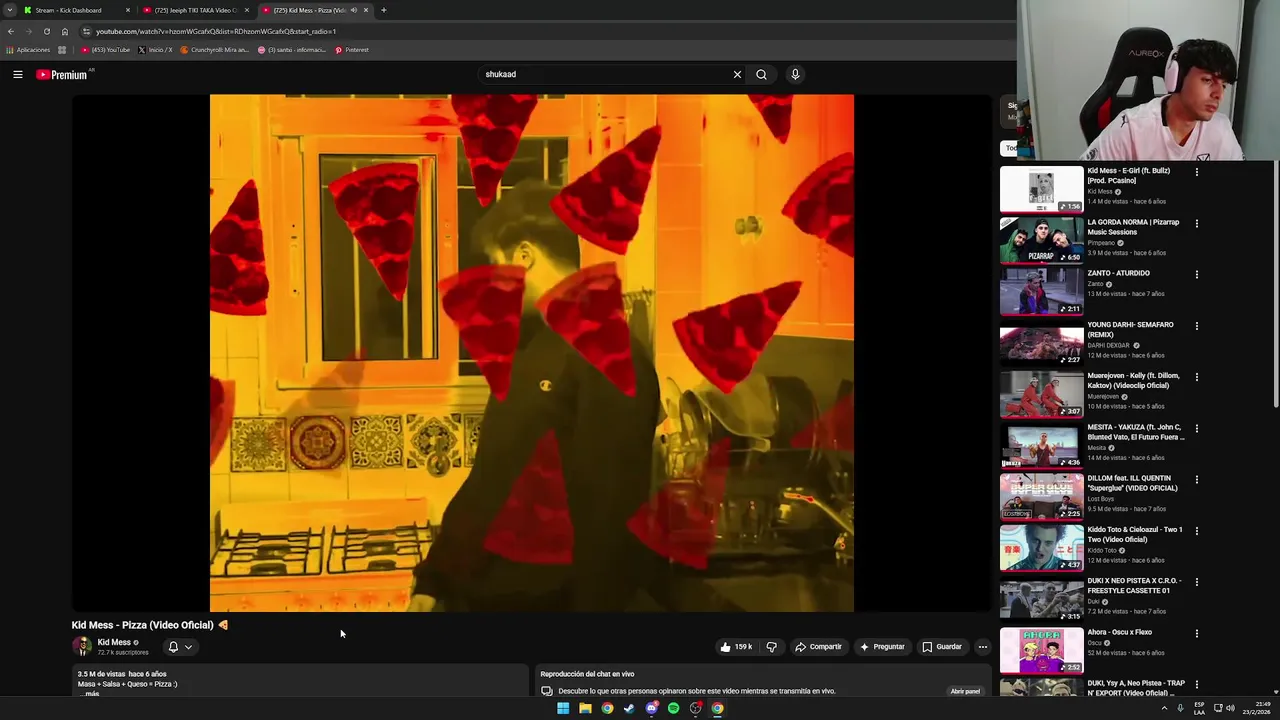Open the YouTube hamburger guide menu

pos(18,74)
